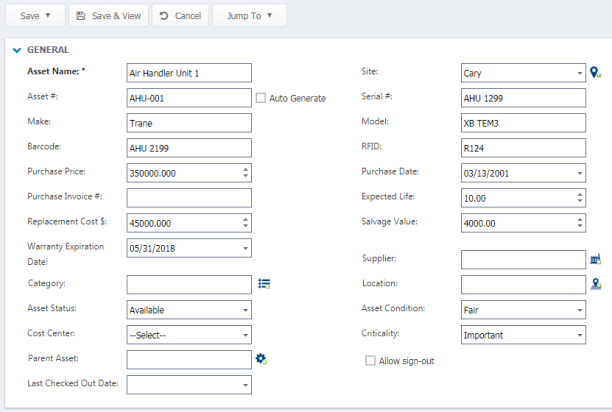This screenshot has height=412, width=612.
Task: Open the supplier lookup icon
Action: tap(596, 259)
